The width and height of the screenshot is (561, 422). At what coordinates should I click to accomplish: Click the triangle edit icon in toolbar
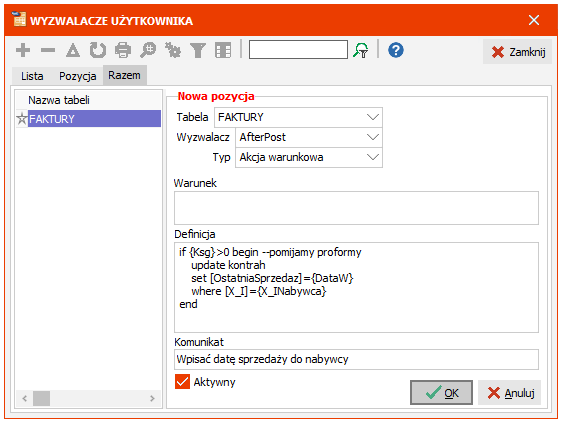click(x=73, y=50)
